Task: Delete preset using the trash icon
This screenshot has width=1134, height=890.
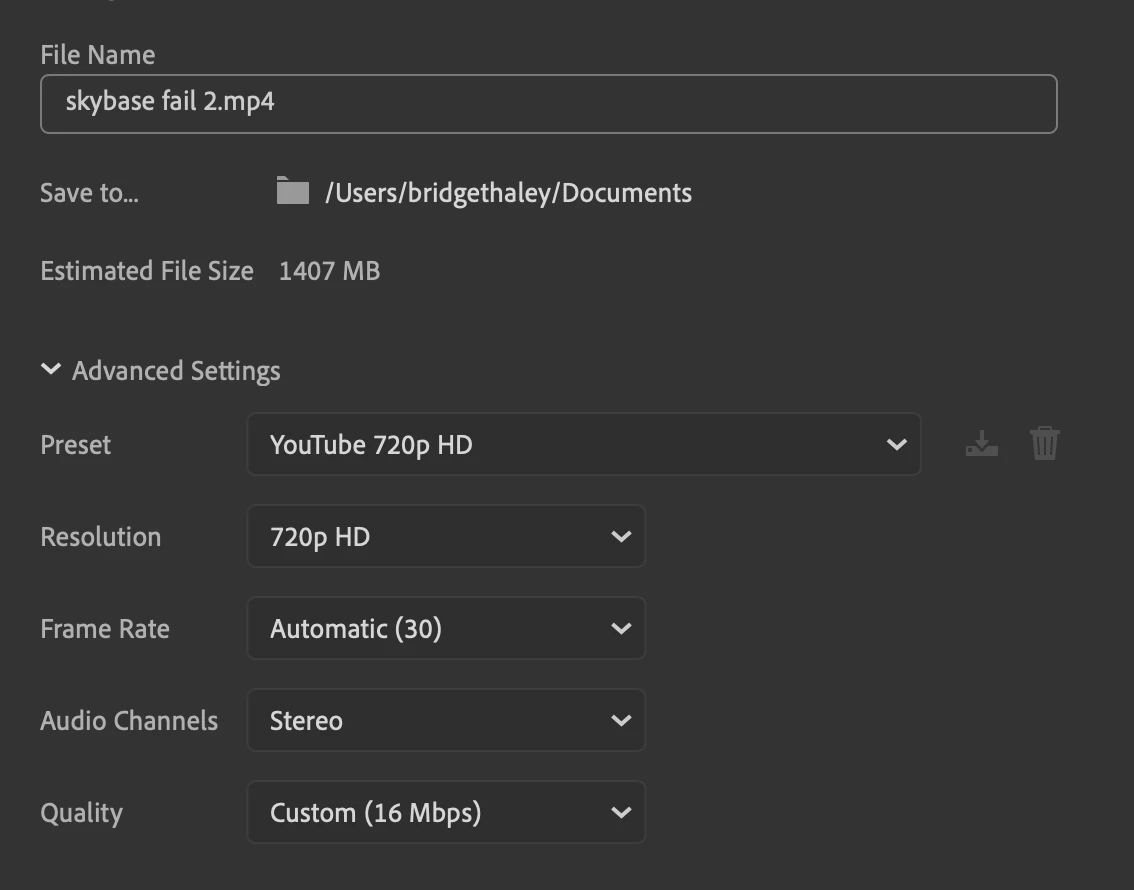Action: (x=1044, y=443)
